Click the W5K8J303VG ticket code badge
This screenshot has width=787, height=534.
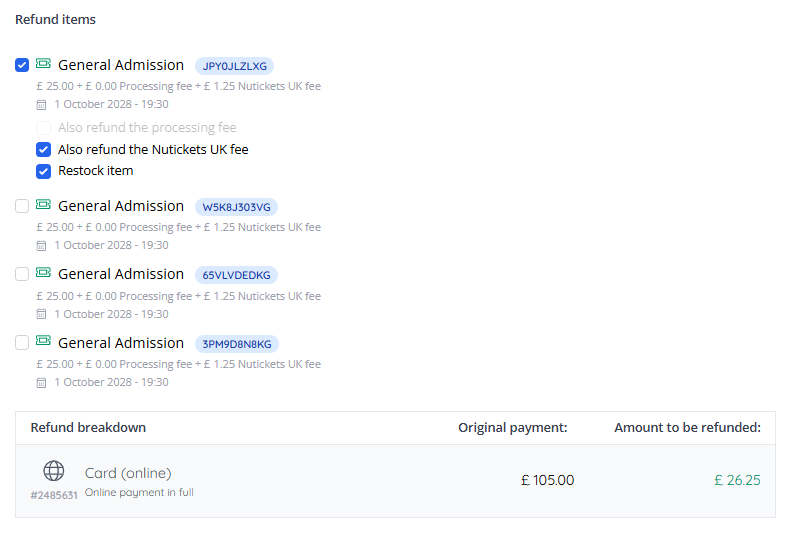(236, 207)
